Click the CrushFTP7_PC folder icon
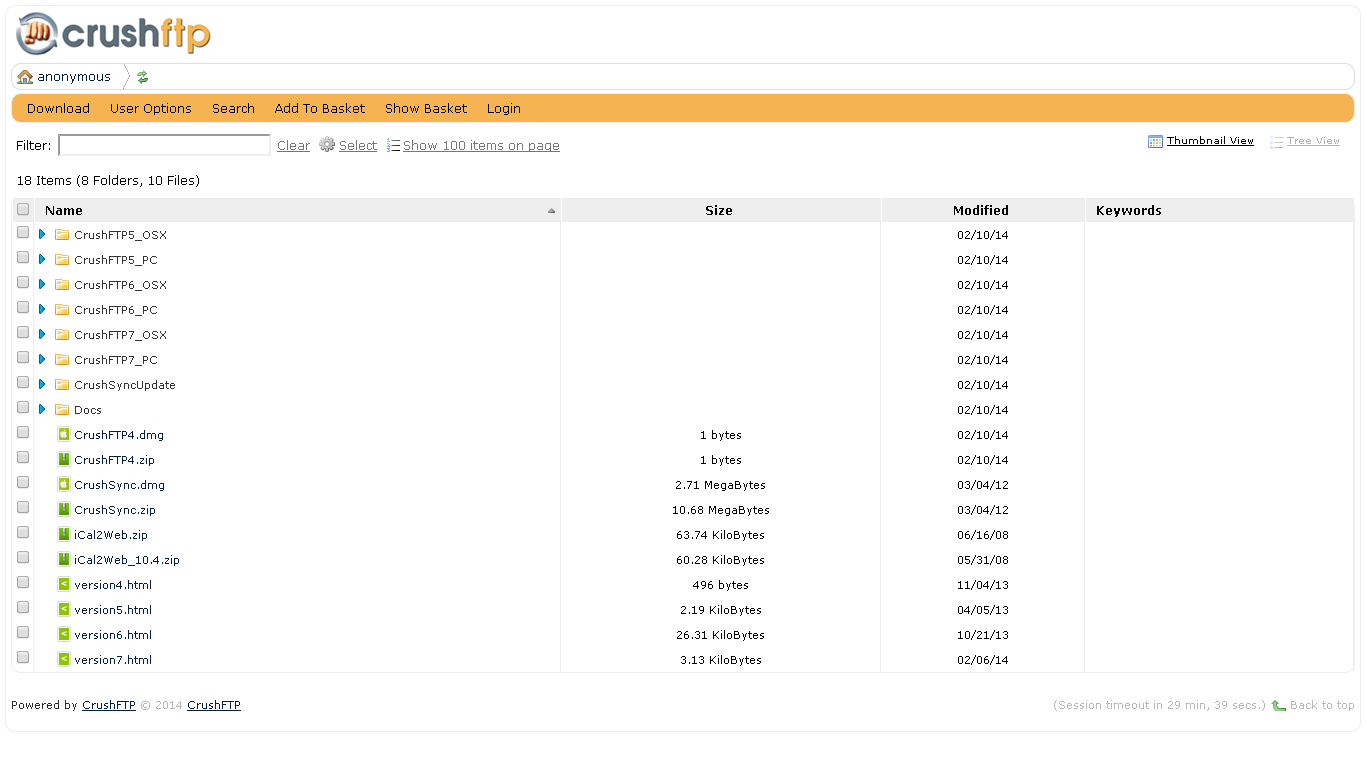The height and width of the screenshot is (768, 1366). pyautogui.click(x=62, y=360)
